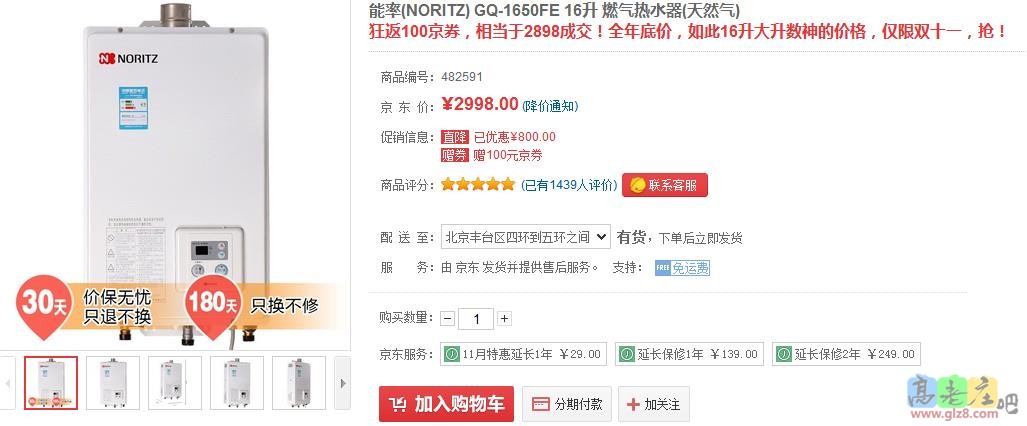
Task: Open the 降价通知 price alert link
Action: point(550,106)
